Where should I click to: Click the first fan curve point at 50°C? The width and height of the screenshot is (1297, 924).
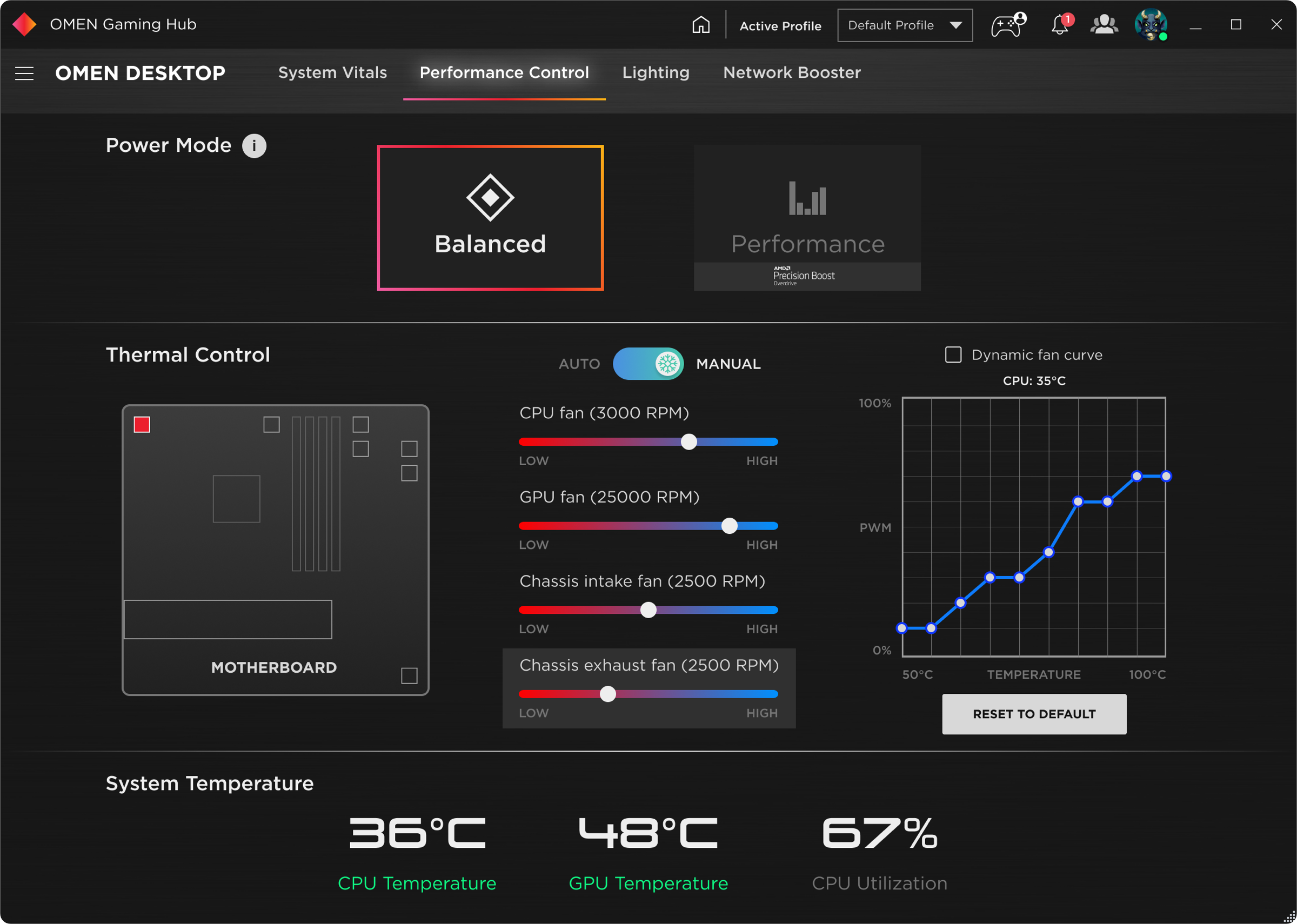pyautogui.click(x=902, y=629)
